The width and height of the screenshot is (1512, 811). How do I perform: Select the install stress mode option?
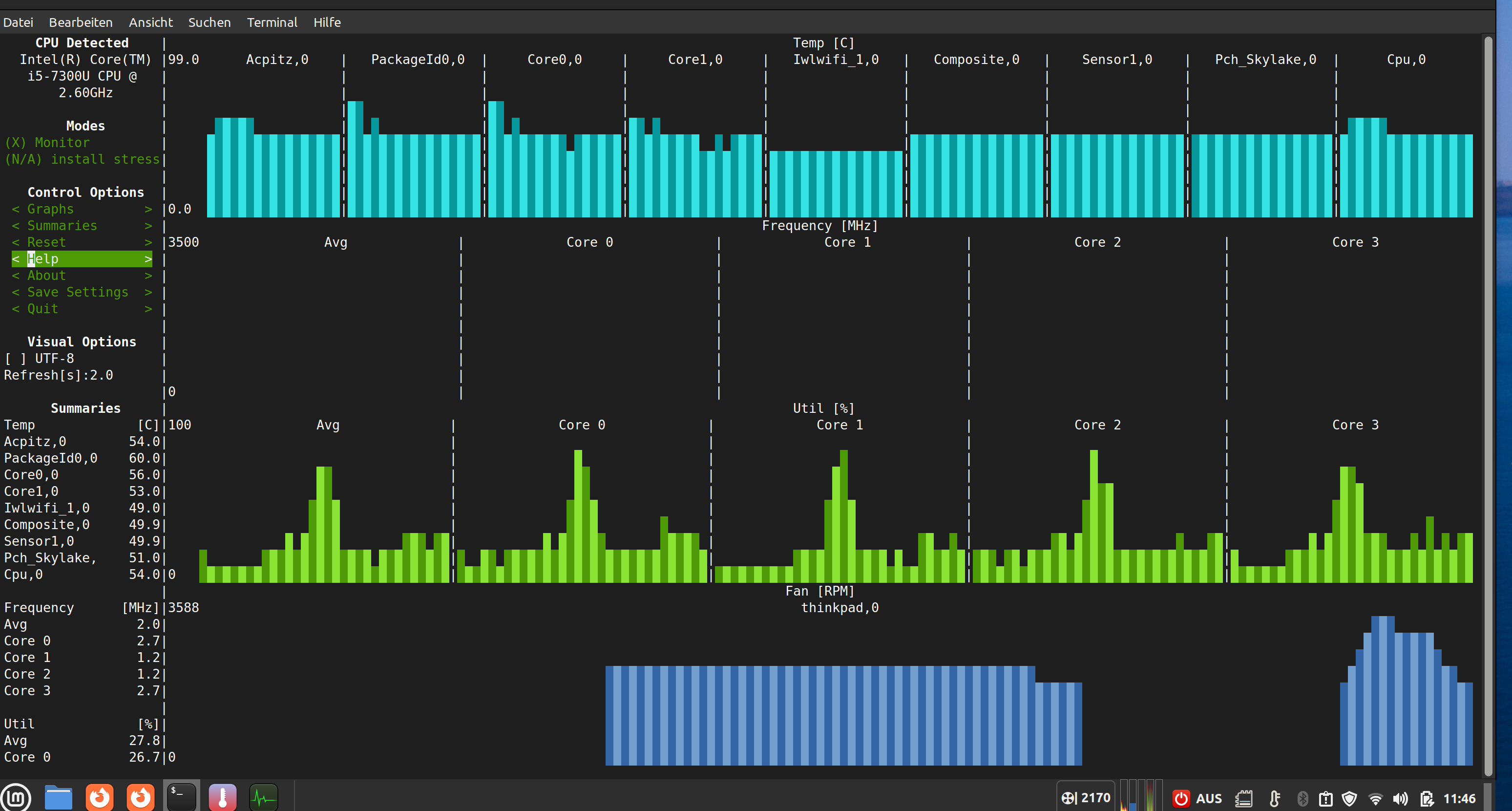click(x=82, y=159)
